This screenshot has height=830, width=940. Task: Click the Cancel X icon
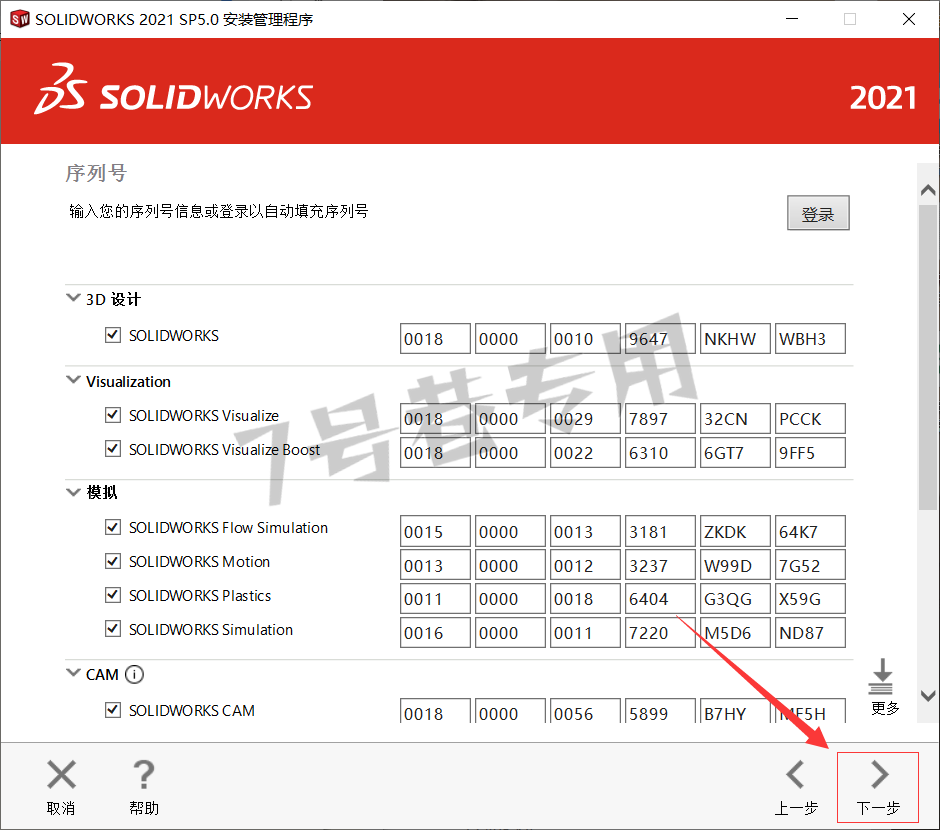(x=61, y=774)
